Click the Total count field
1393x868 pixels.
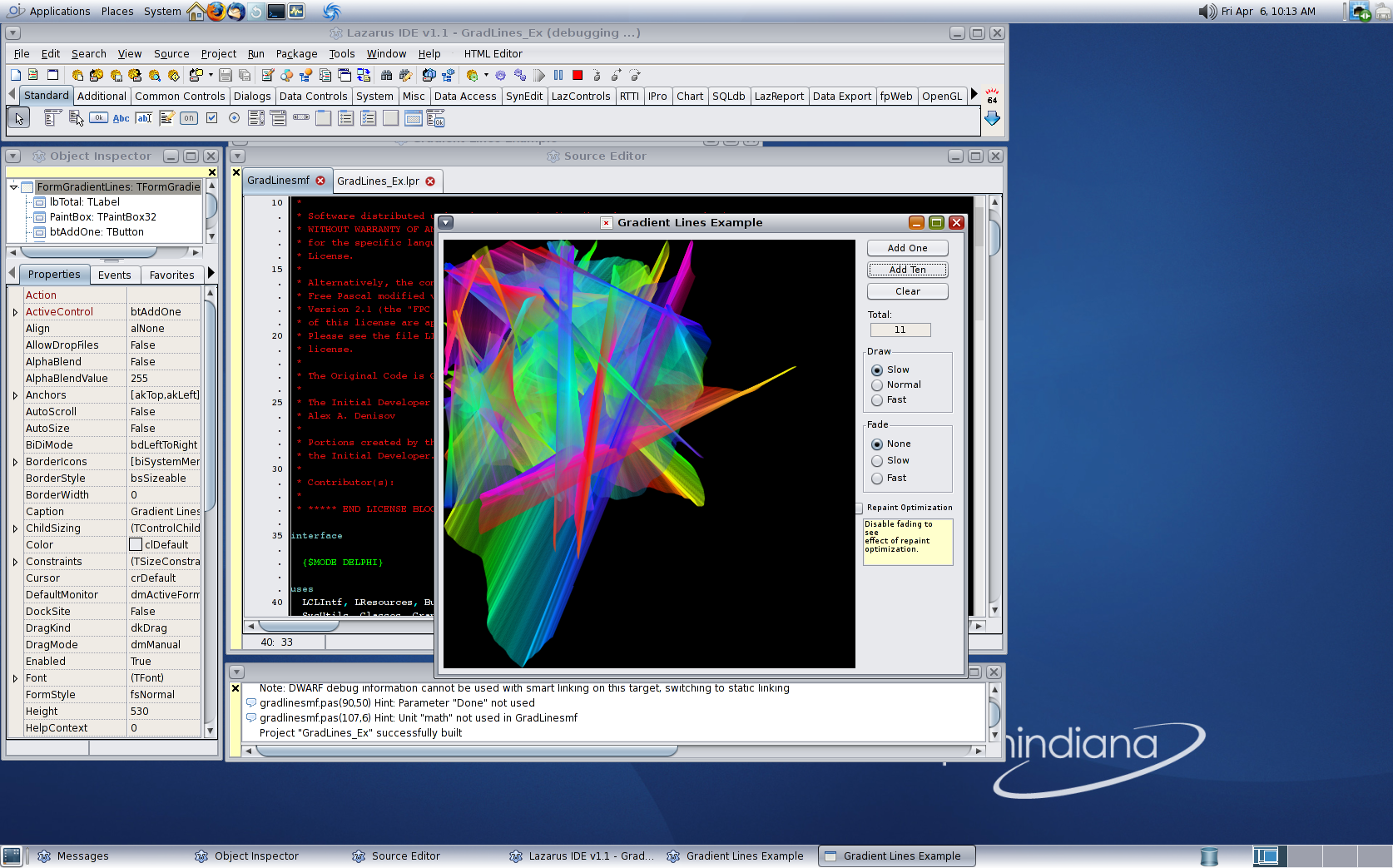[900, 330]
